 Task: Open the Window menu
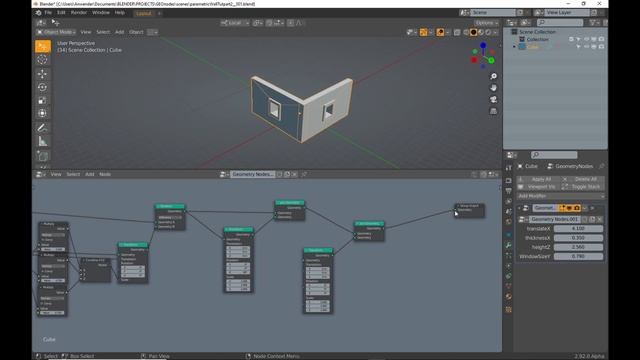click(x=100, y=13)
